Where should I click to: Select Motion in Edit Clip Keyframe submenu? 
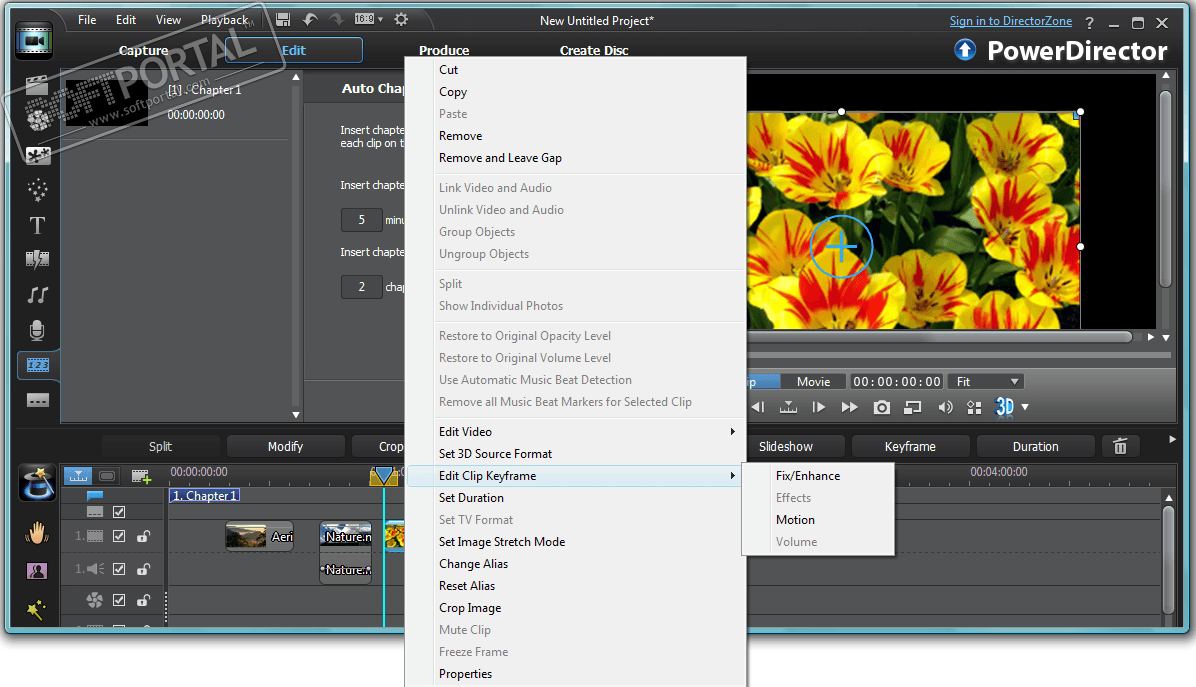point(795,520)
